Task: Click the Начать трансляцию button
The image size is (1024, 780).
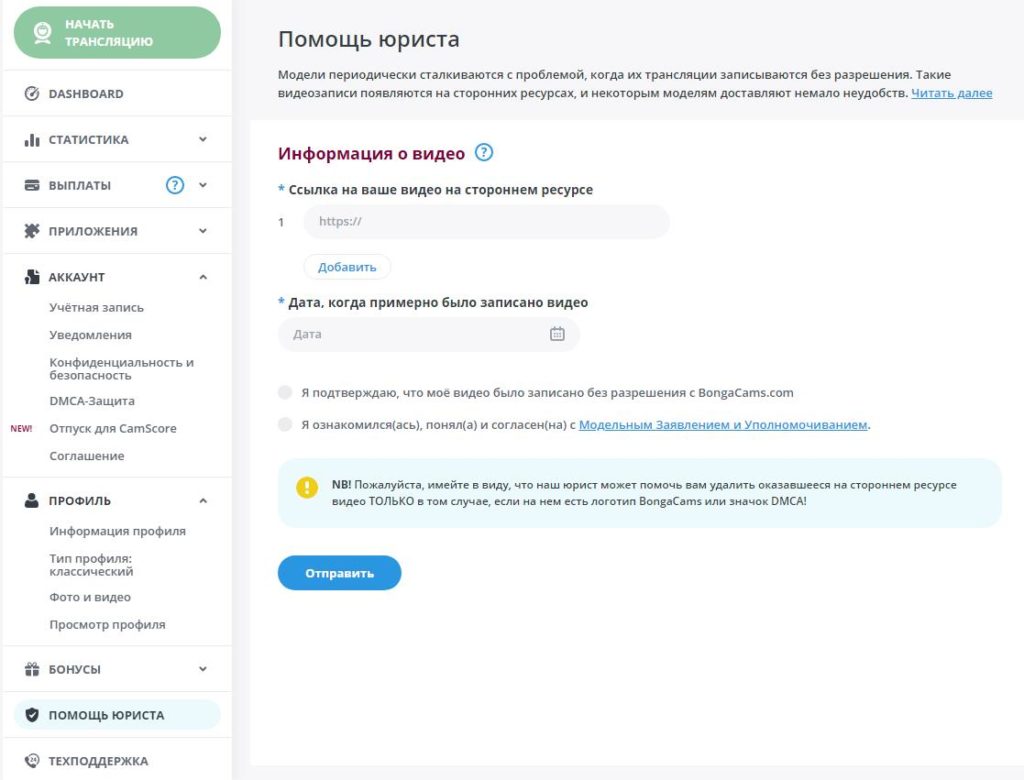Action: pos(118,33)
